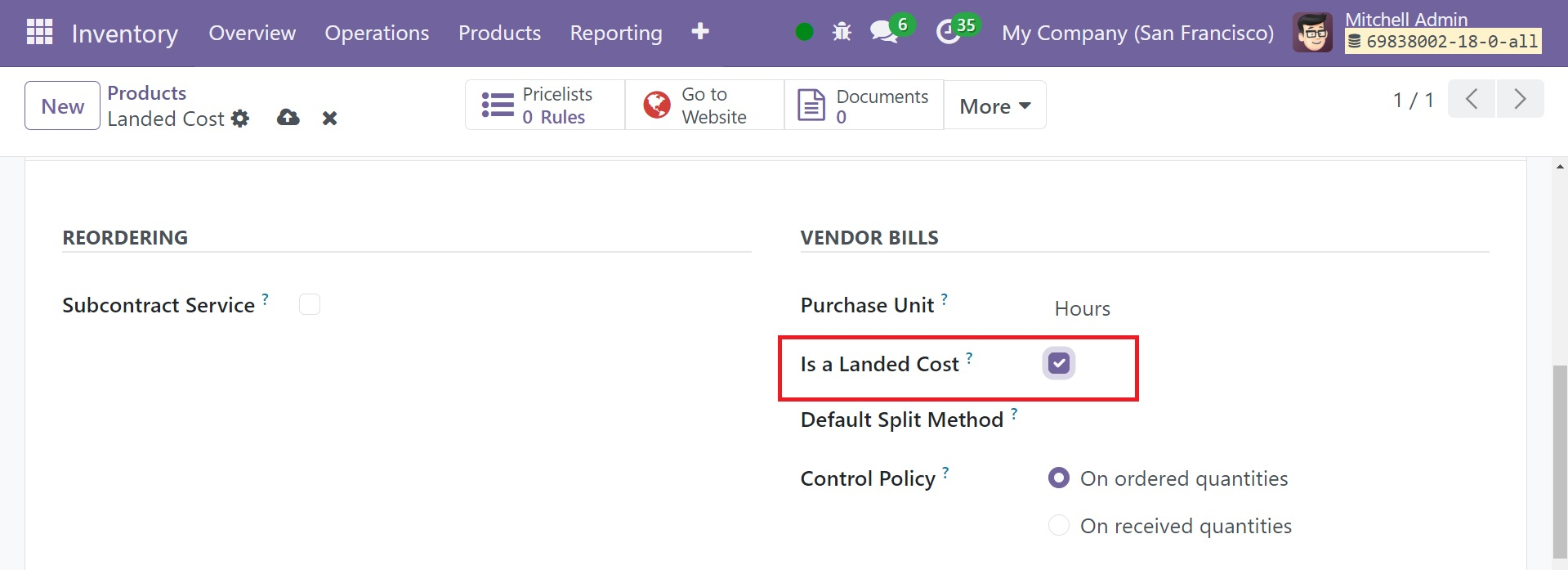Click the 1 / 1 pager counter
1568x570 pixels.
(x=1413, y=100)
